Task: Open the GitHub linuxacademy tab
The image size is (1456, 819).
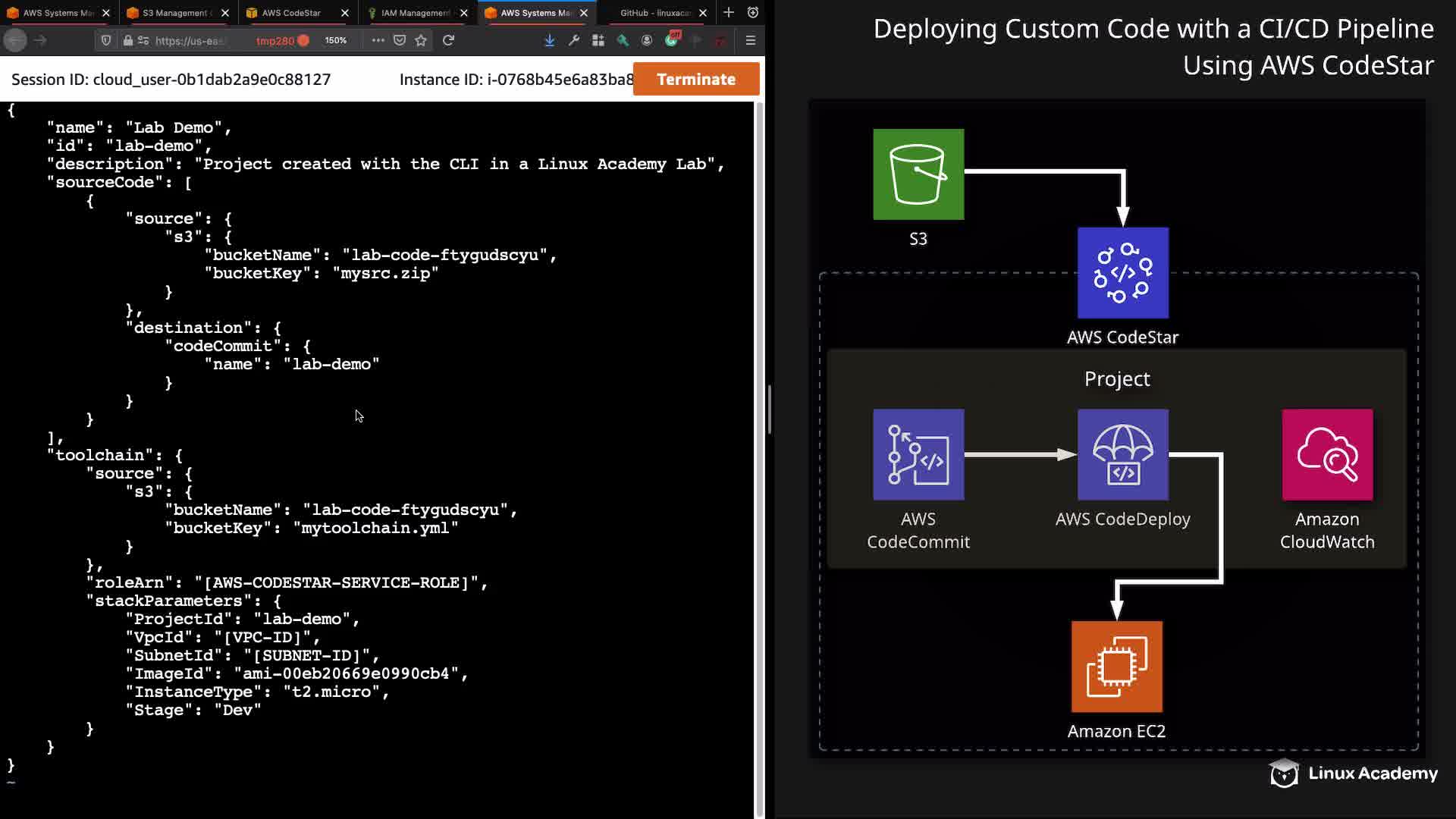Action: 654,13
